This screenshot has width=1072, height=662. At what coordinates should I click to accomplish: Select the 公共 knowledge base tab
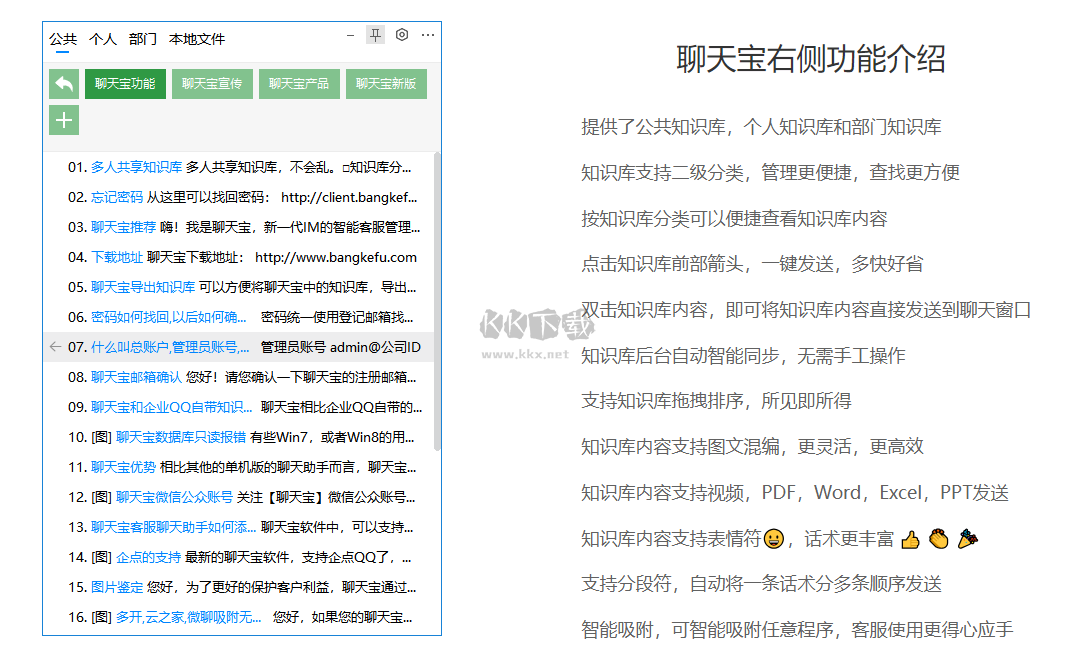click(62, 39)
